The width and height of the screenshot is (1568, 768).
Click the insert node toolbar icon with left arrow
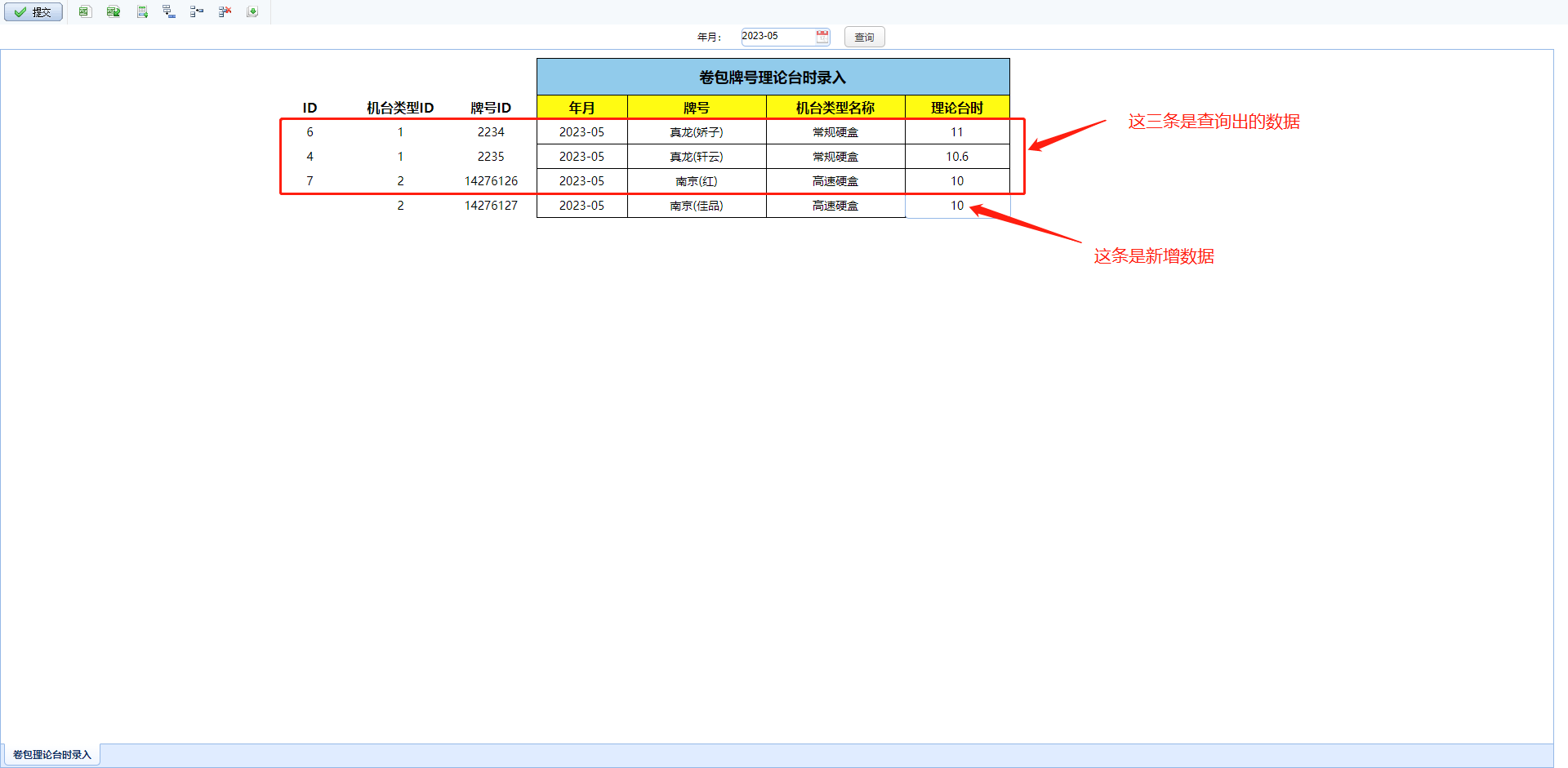point(197,11)
